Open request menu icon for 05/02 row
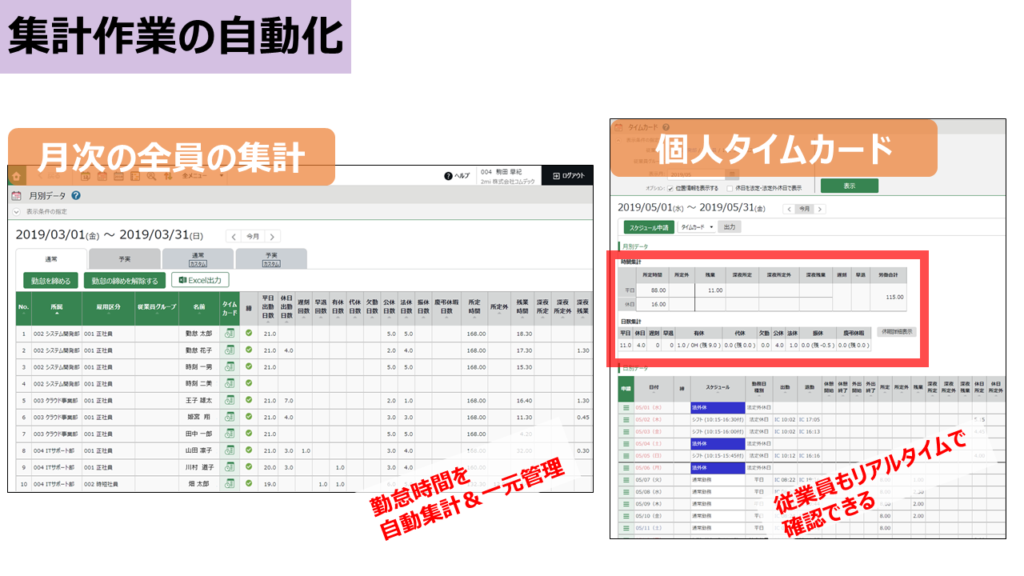The image size is (1024, 576). click(626, 419)
